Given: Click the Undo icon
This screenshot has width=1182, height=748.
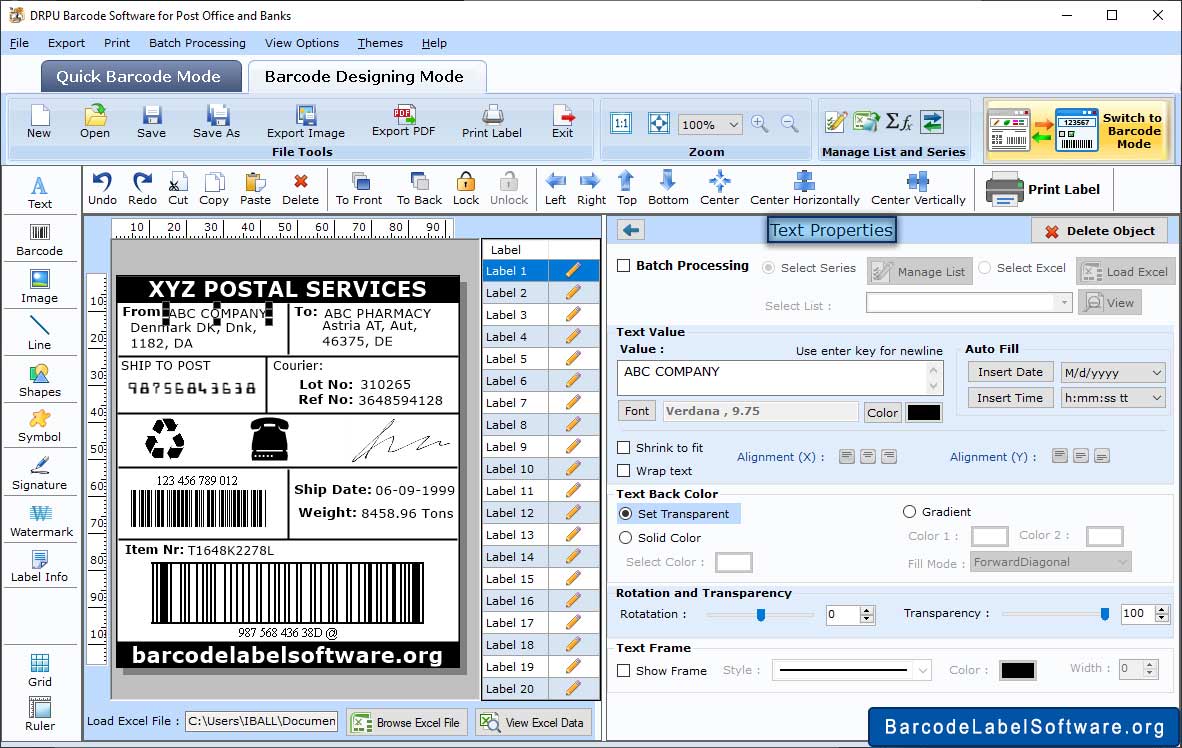Looking at the screenshot, I should 103,189.
